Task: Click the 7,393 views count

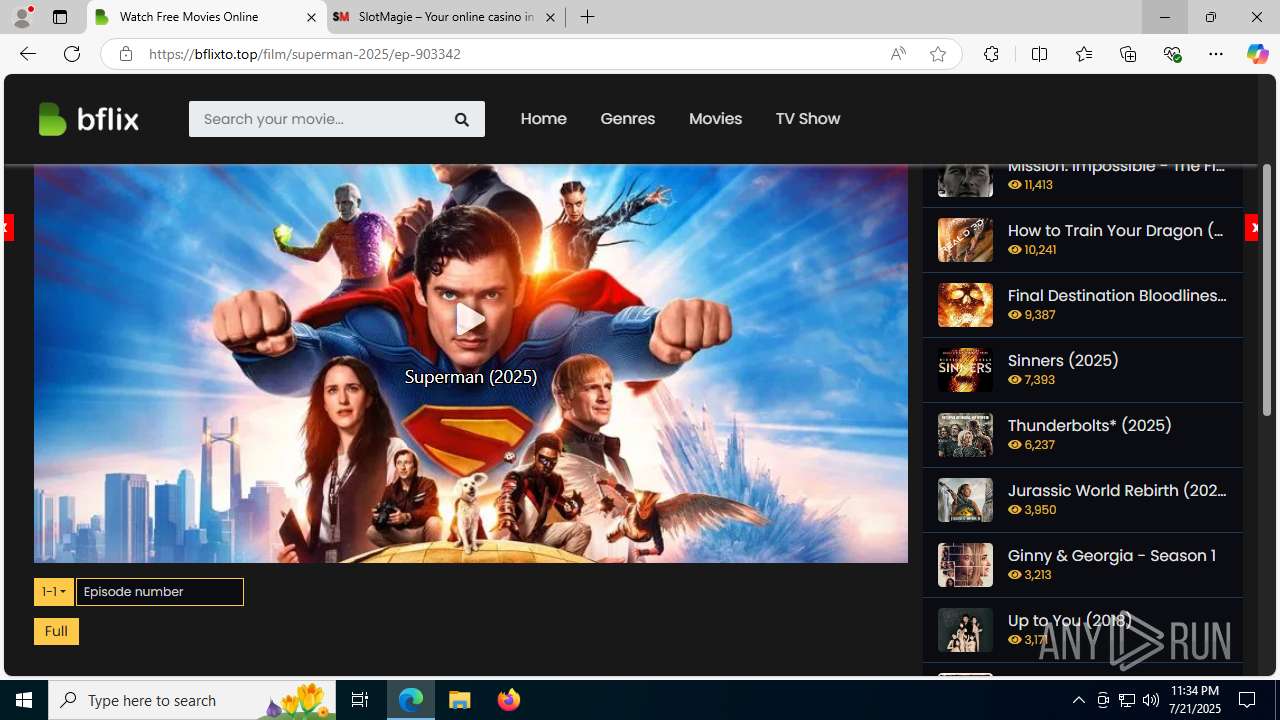Action: (1032, 380)
